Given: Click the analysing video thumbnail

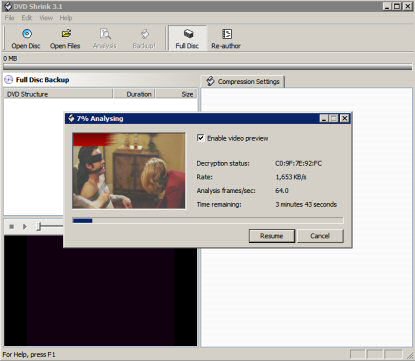Looking at the screenshot, I should point(129,171).
